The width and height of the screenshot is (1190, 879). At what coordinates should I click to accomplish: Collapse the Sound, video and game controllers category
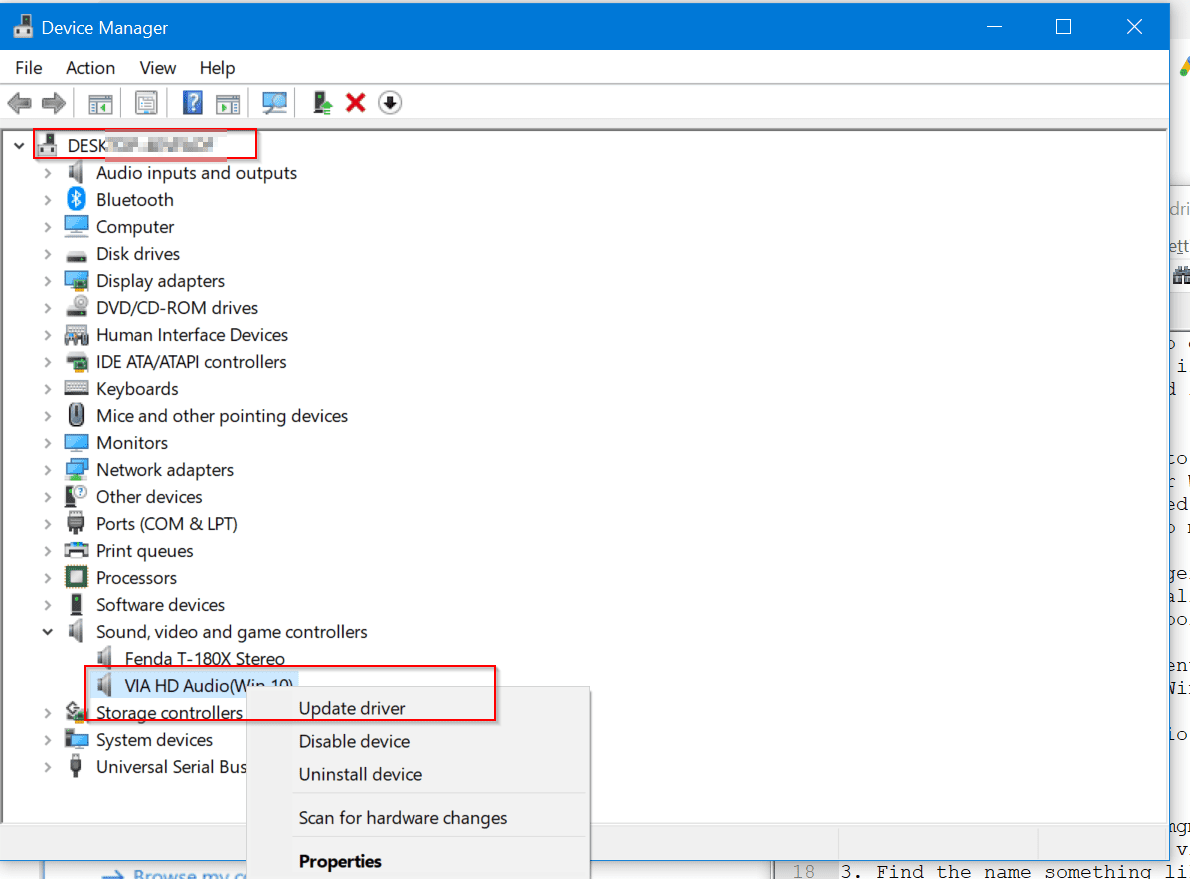(x=47, y=631)
